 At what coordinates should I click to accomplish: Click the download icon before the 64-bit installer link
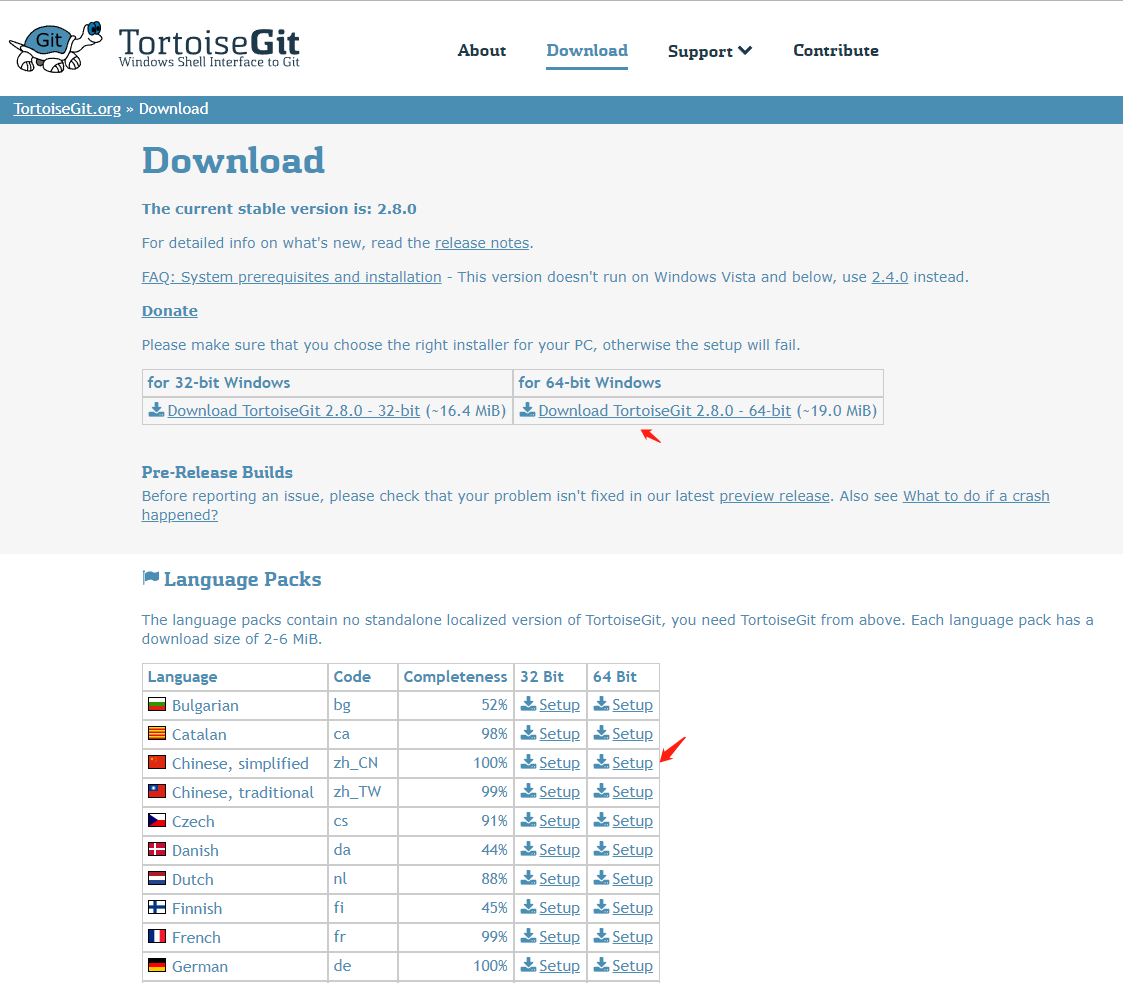(x=527, y=410)
